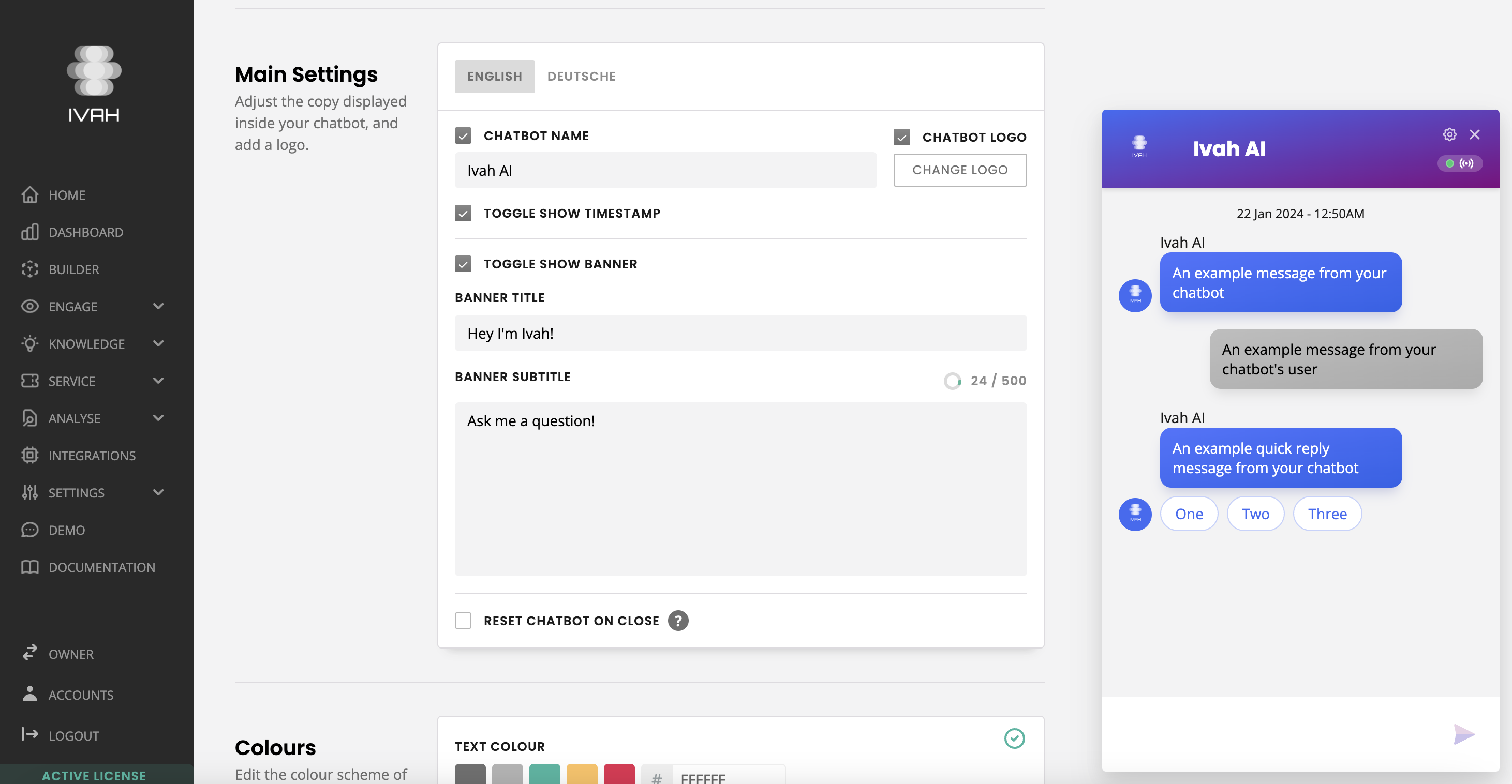Image resolution: width=1512 pixels, height=784 pixels.
Task: Uncheck the Chatbot Name checkbox
Action: [463, 135]
